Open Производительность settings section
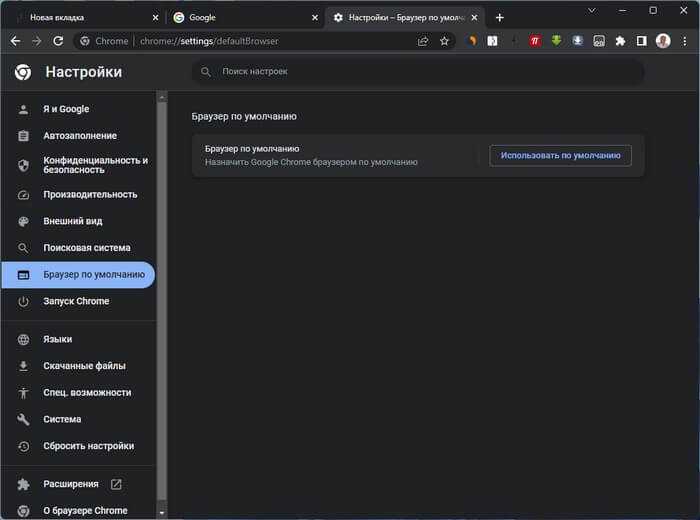This screenshot has height=520, width=700. (x=78, y=195)
